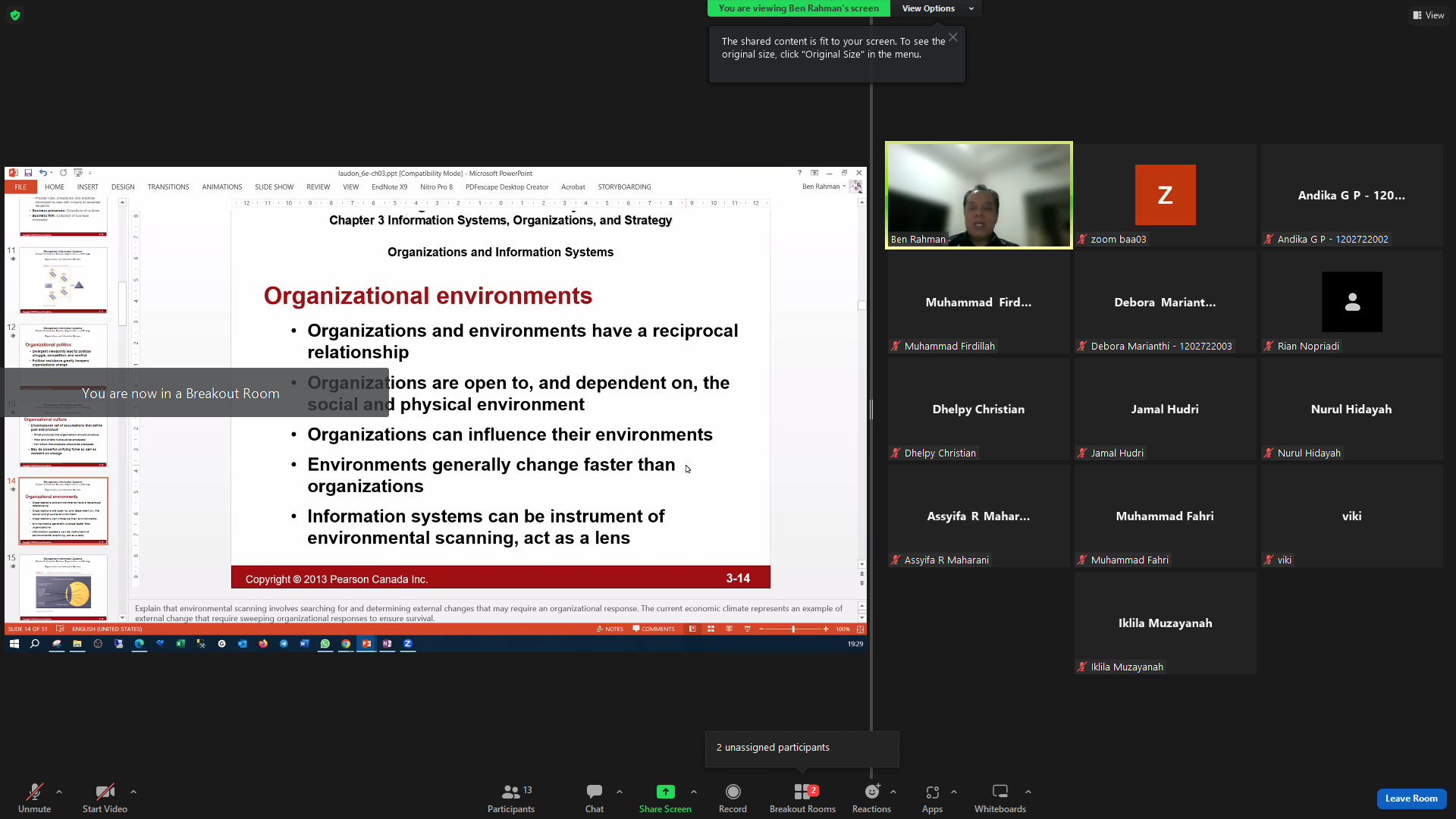Open the Acrobat ribbon tab
Viewport: 1456px width, 819px height.
573,187
